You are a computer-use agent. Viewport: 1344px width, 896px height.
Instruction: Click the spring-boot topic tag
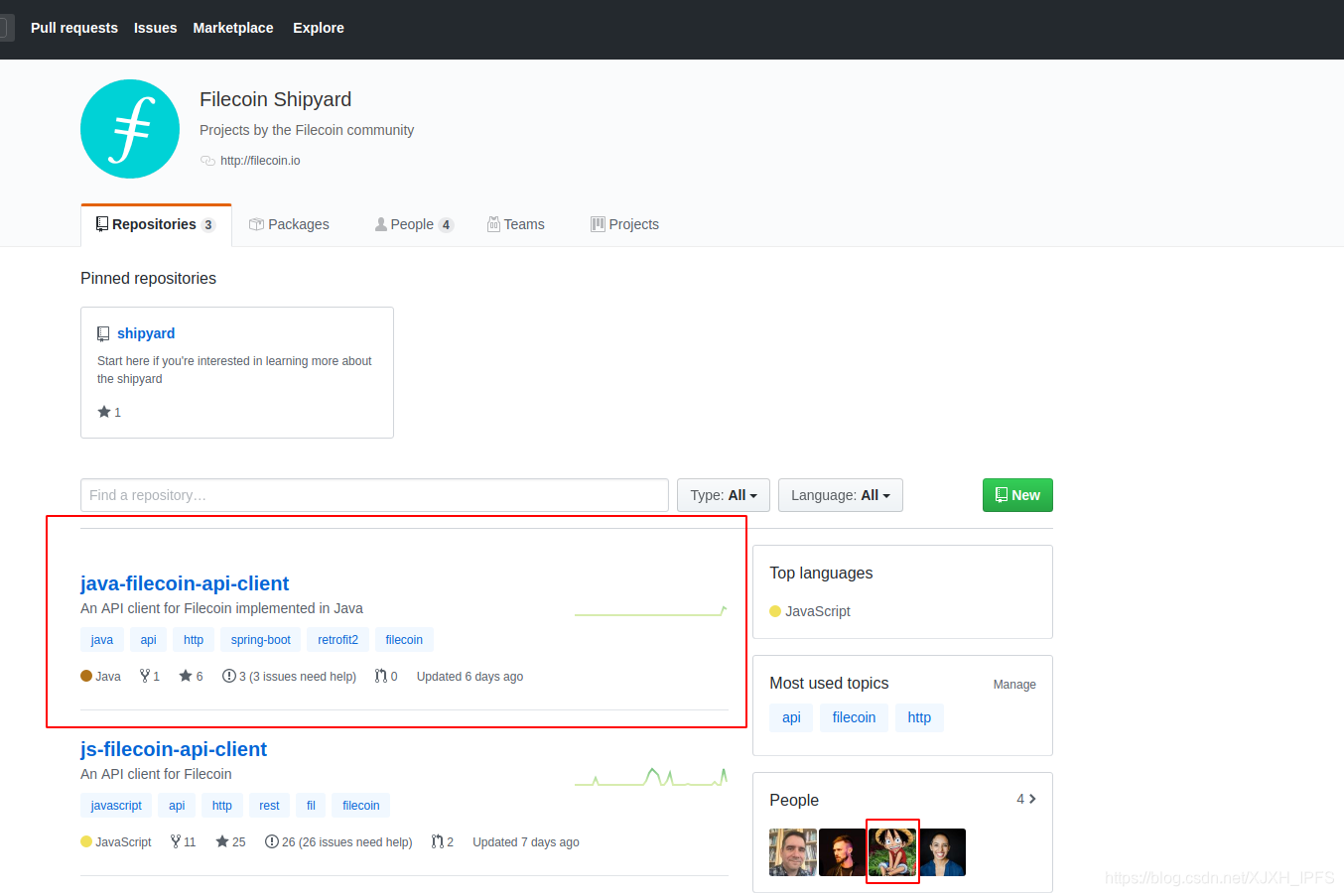pyautogui.click(x=261, y=640)
